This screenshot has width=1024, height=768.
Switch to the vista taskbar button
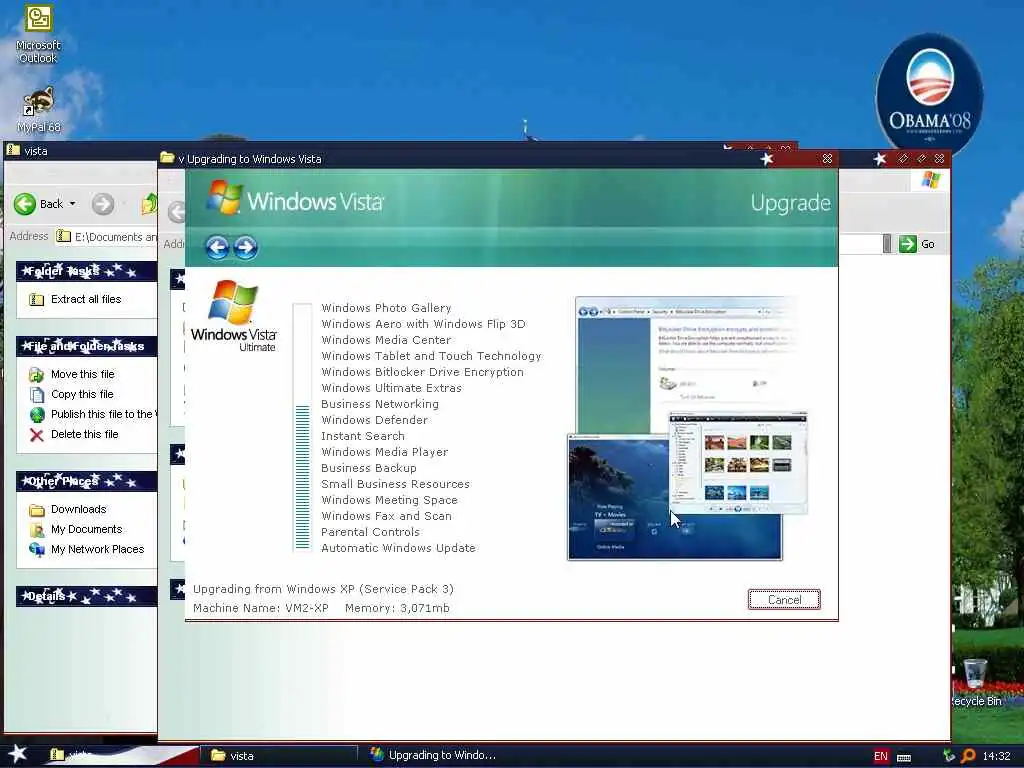pos(278,756)
